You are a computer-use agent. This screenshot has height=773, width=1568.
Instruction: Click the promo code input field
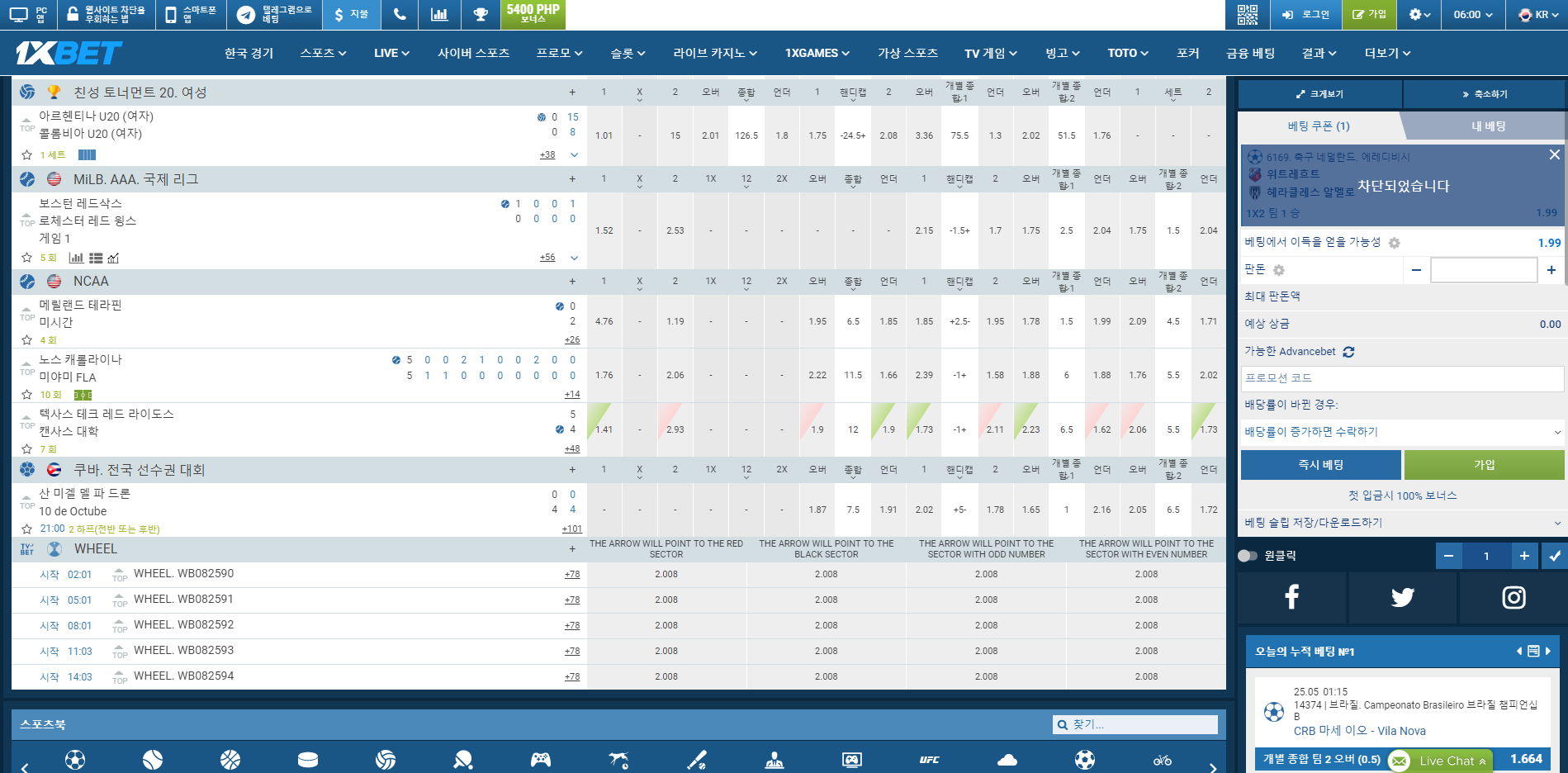pos(1402,377)
